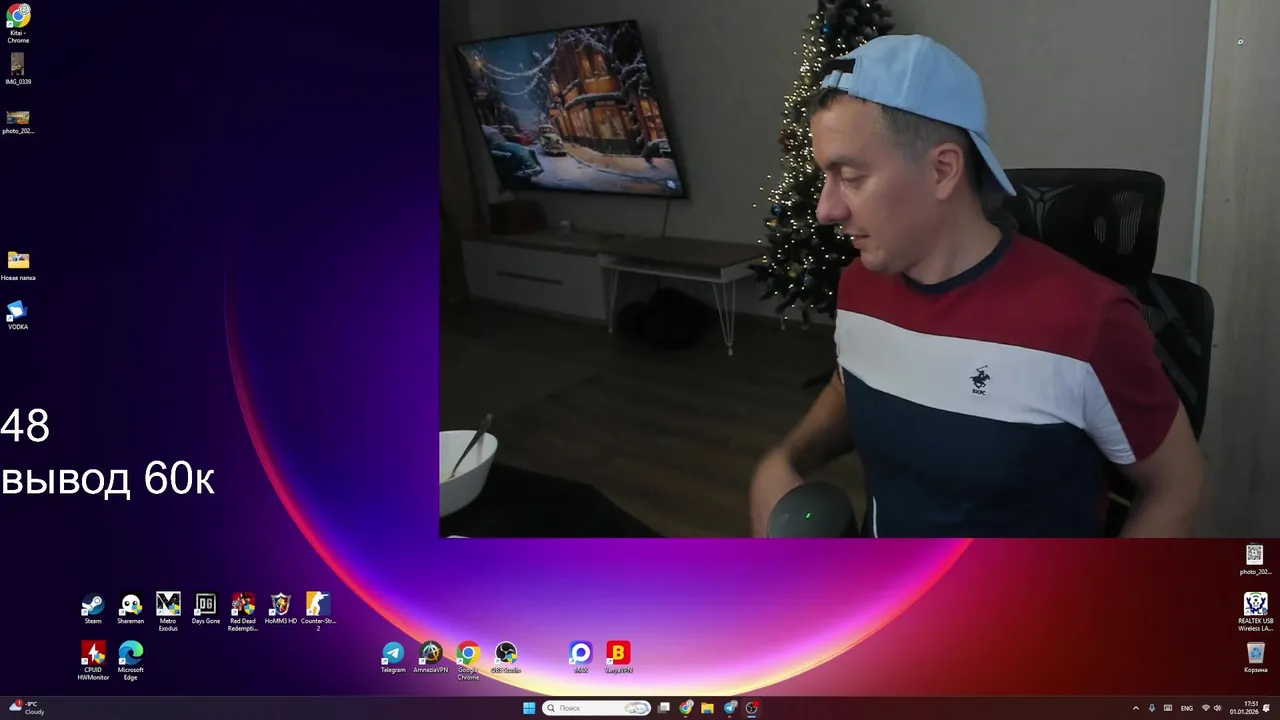Open File Explorer from the taskbar
The height and width of the screenshot is (720, 1280).
click(x=708, y=708)
